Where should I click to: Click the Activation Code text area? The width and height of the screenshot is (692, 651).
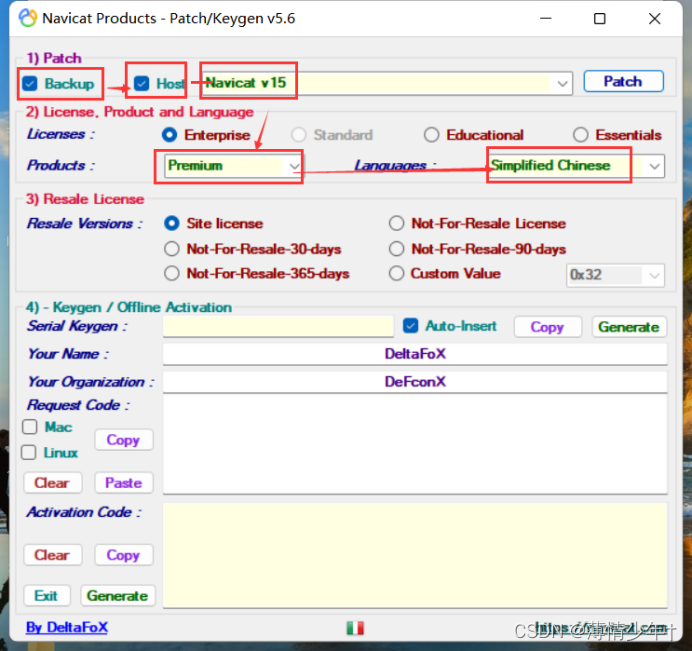(x=415, y=555)
